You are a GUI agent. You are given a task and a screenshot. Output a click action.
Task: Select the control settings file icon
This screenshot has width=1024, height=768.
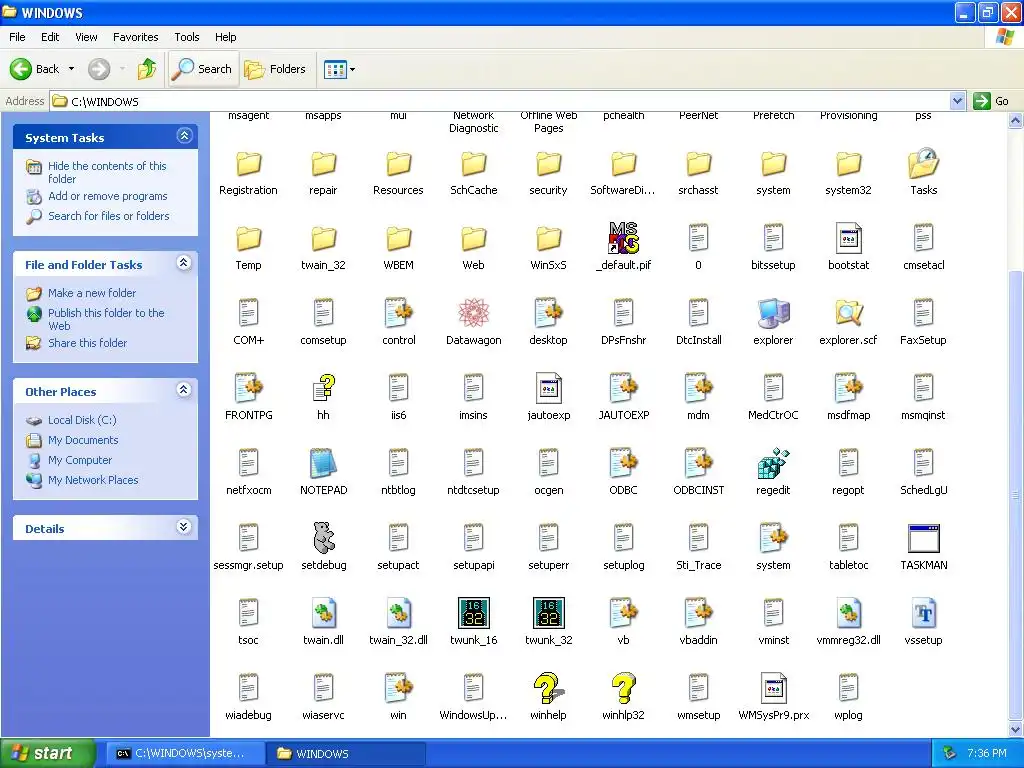[x=399, y=313]
